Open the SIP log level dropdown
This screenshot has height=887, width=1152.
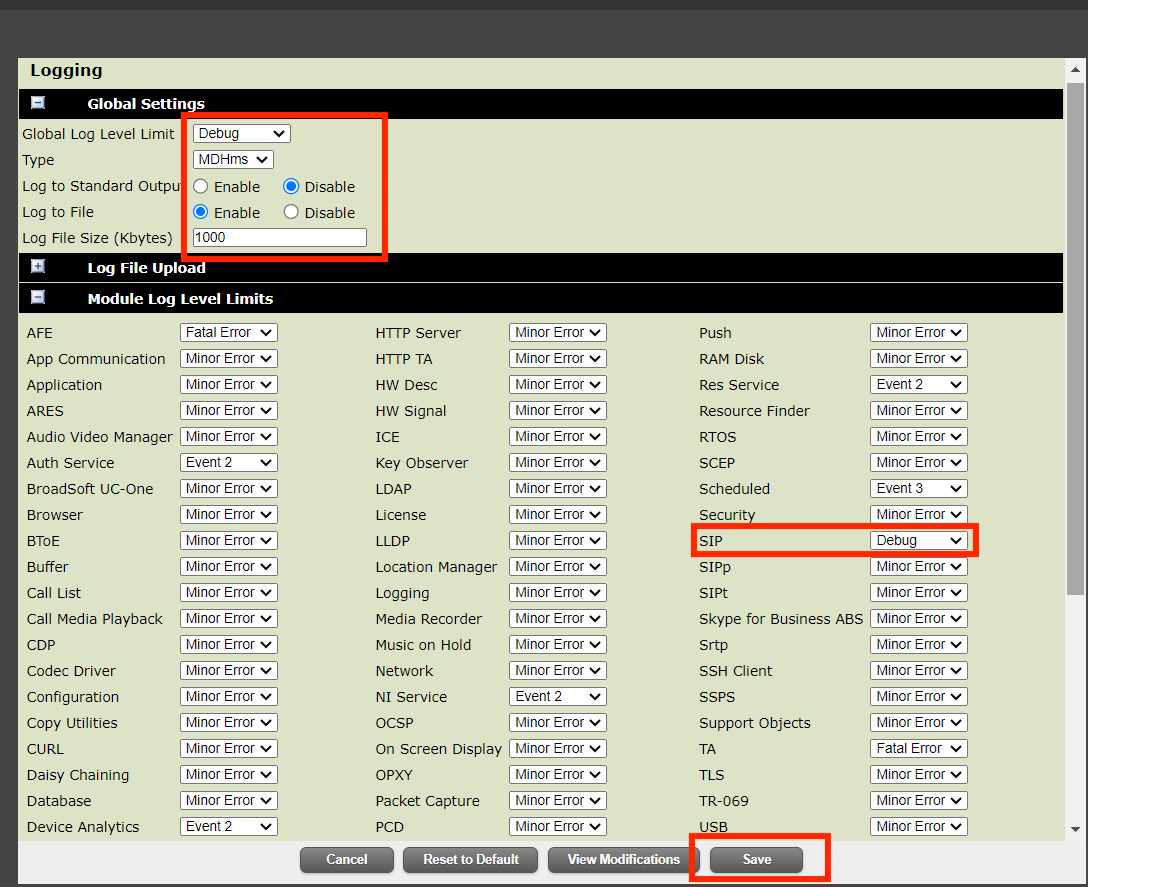pyautogui.click(x=918, y=540)
